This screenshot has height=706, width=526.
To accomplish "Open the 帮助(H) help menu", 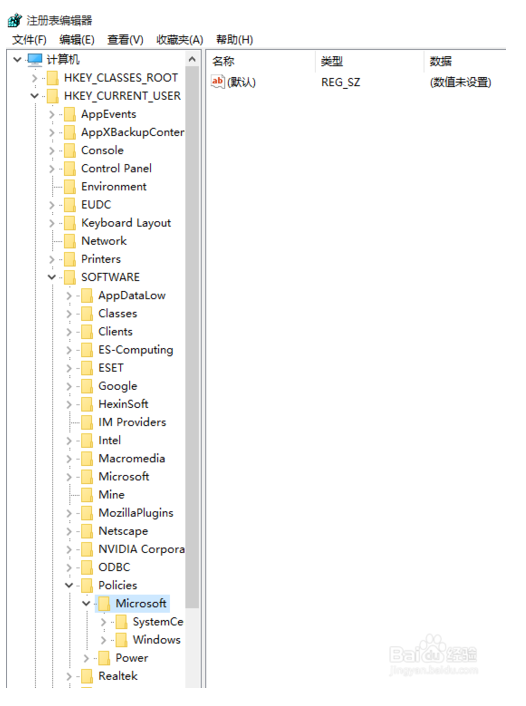I will (x=234, y=40).
